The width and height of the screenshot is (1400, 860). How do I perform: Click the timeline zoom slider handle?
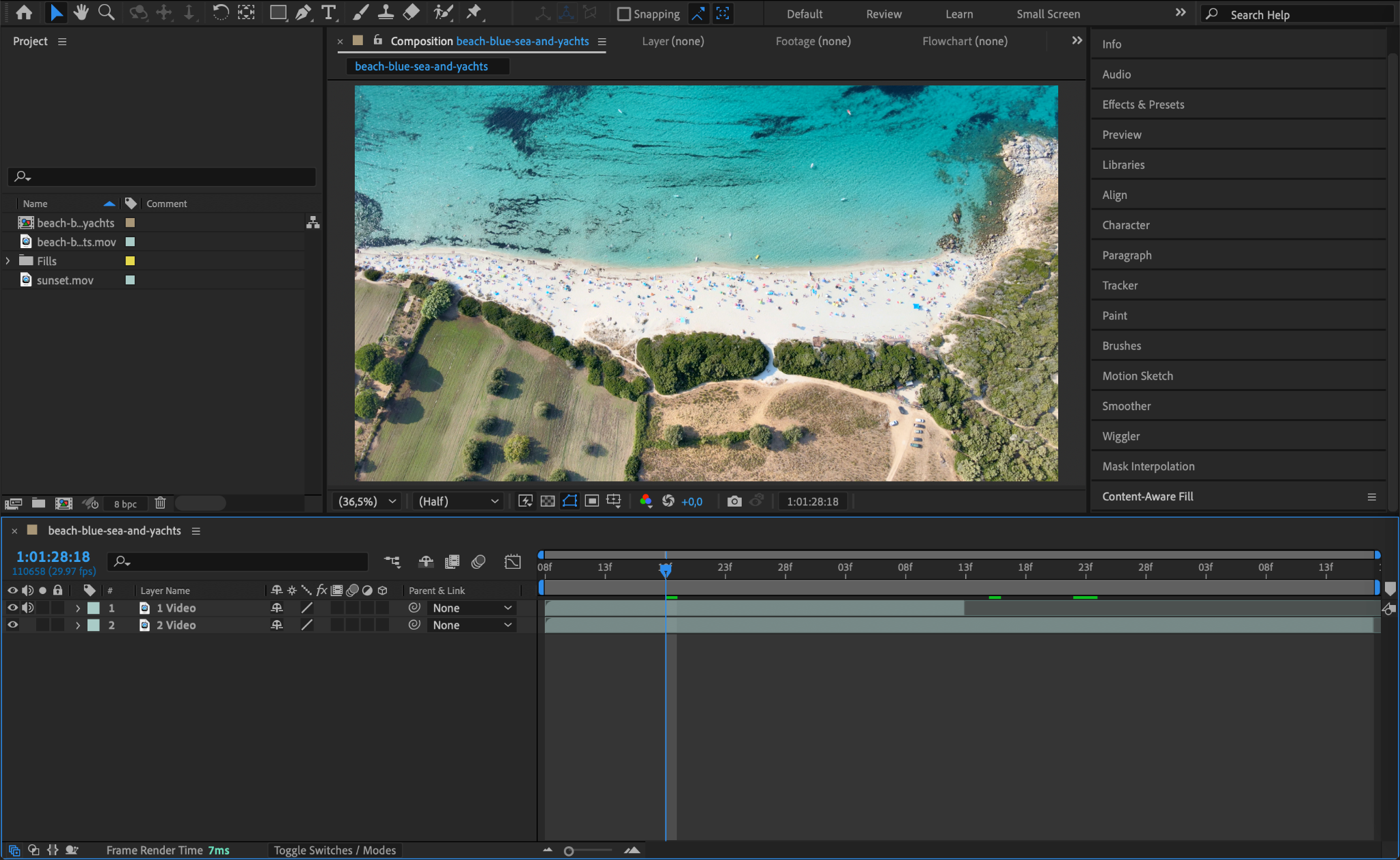pos(569,850)
